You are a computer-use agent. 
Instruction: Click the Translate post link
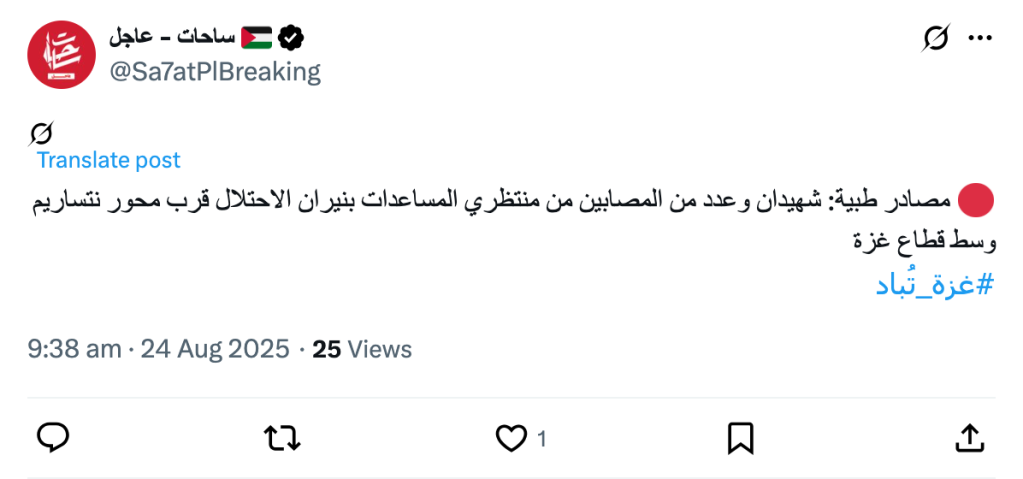(x=109, y=160)
